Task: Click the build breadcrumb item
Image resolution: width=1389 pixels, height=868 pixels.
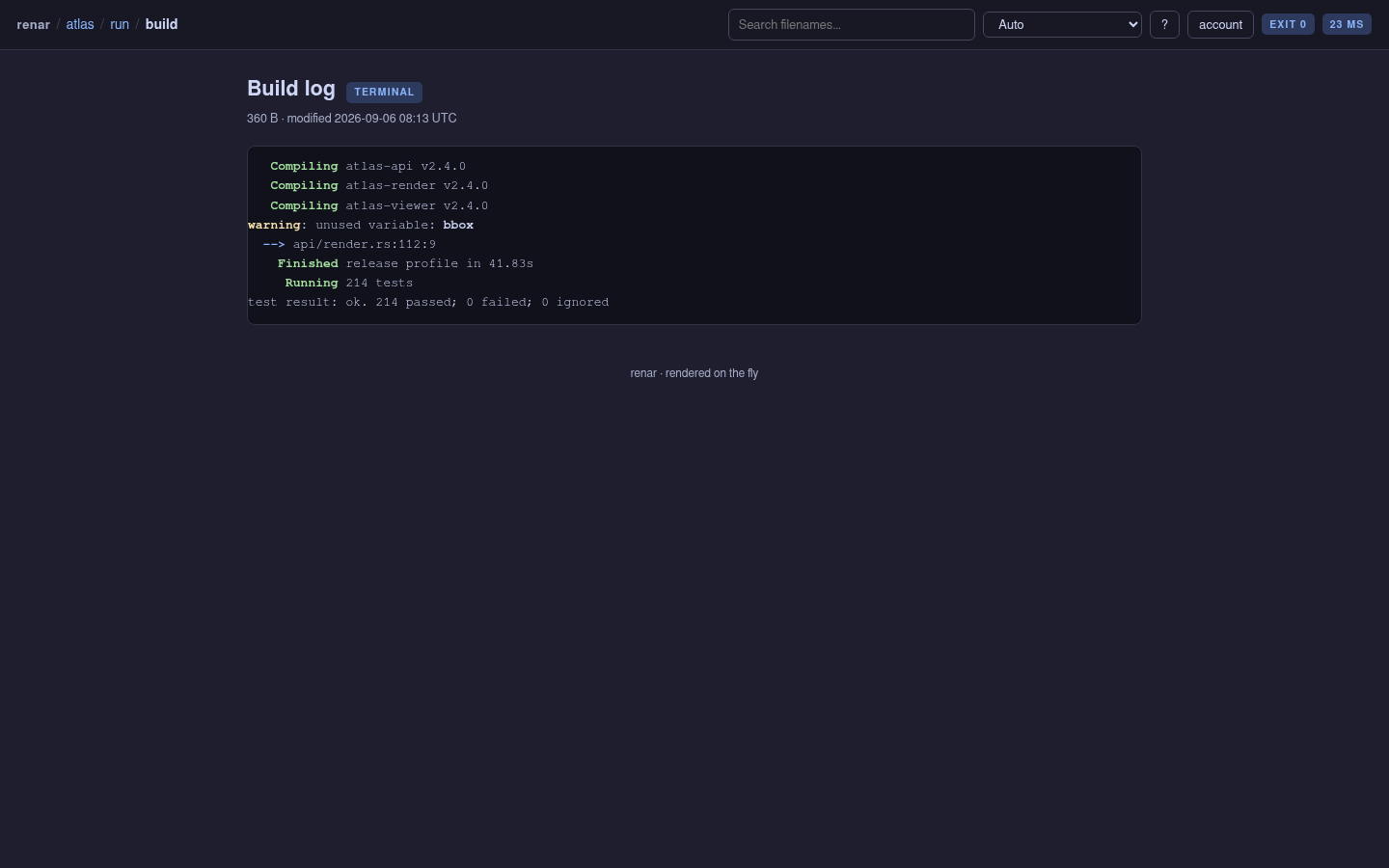Action: click(x=161, y=24)
